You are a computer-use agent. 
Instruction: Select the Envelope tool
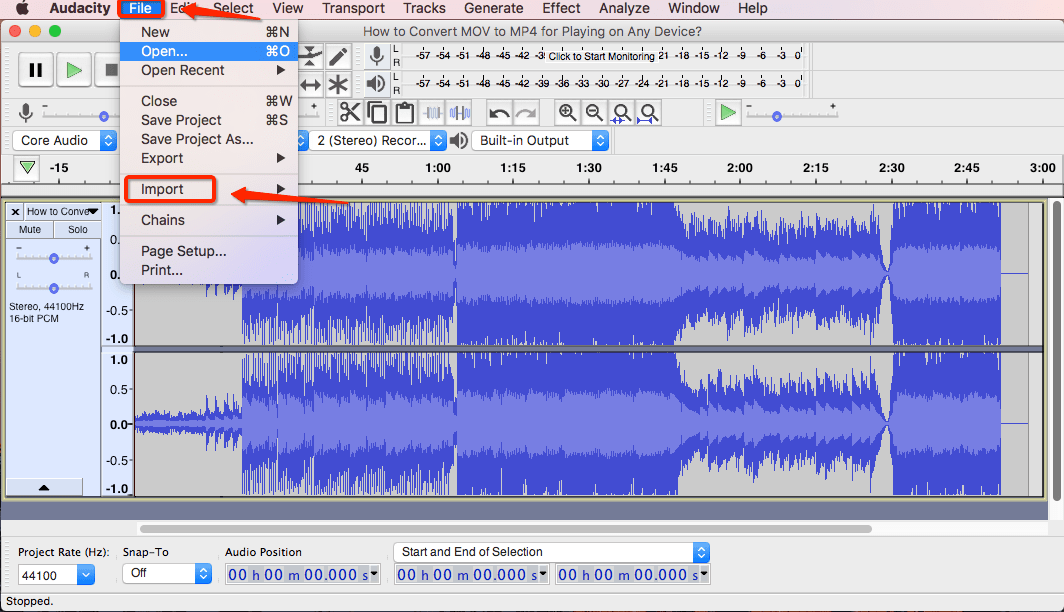pos(310,56)
